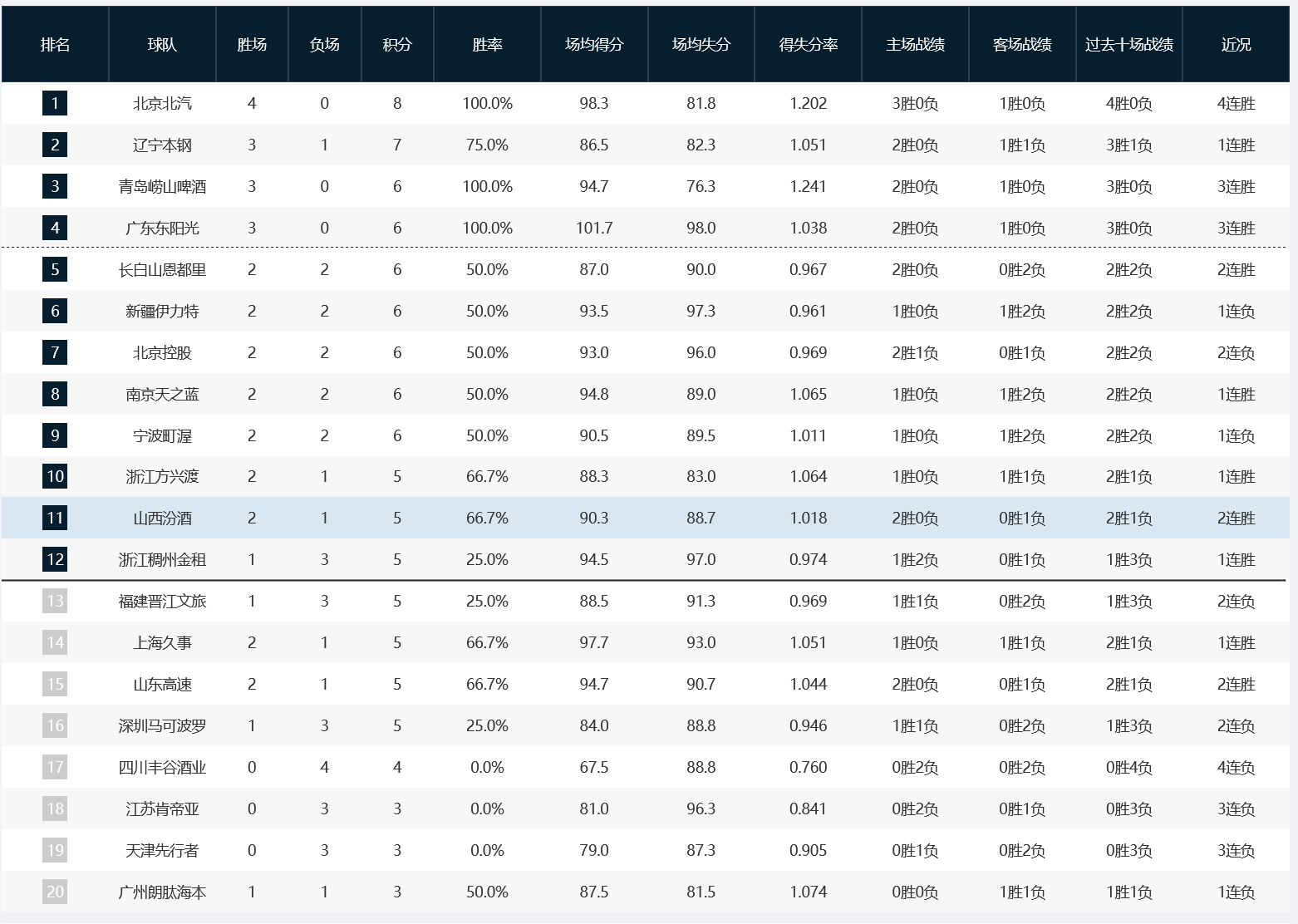
Task: Click the 新疆伊力特 team name
Action: tap(162, 311)
